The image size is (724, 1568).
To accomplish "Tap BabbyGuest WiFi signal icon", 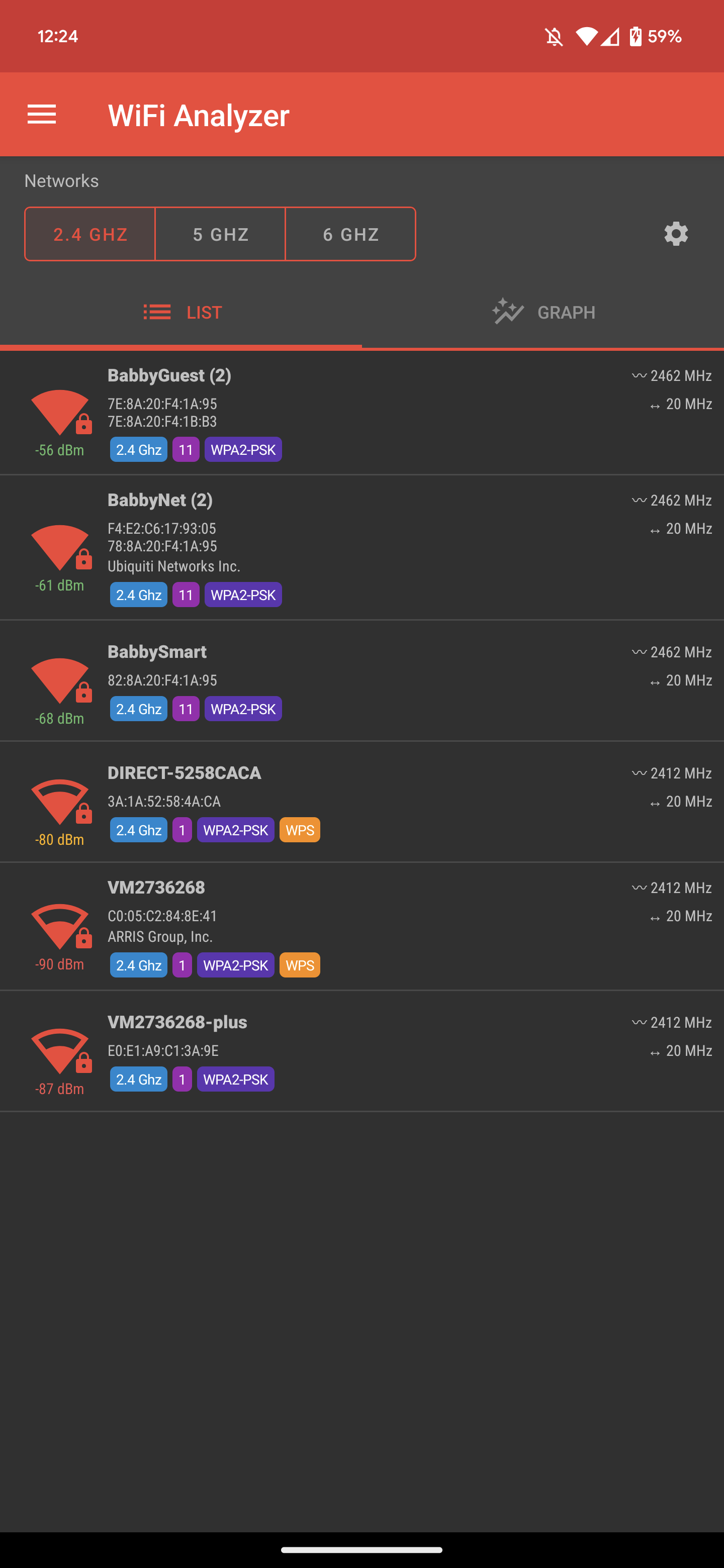I will coord(60,412).
